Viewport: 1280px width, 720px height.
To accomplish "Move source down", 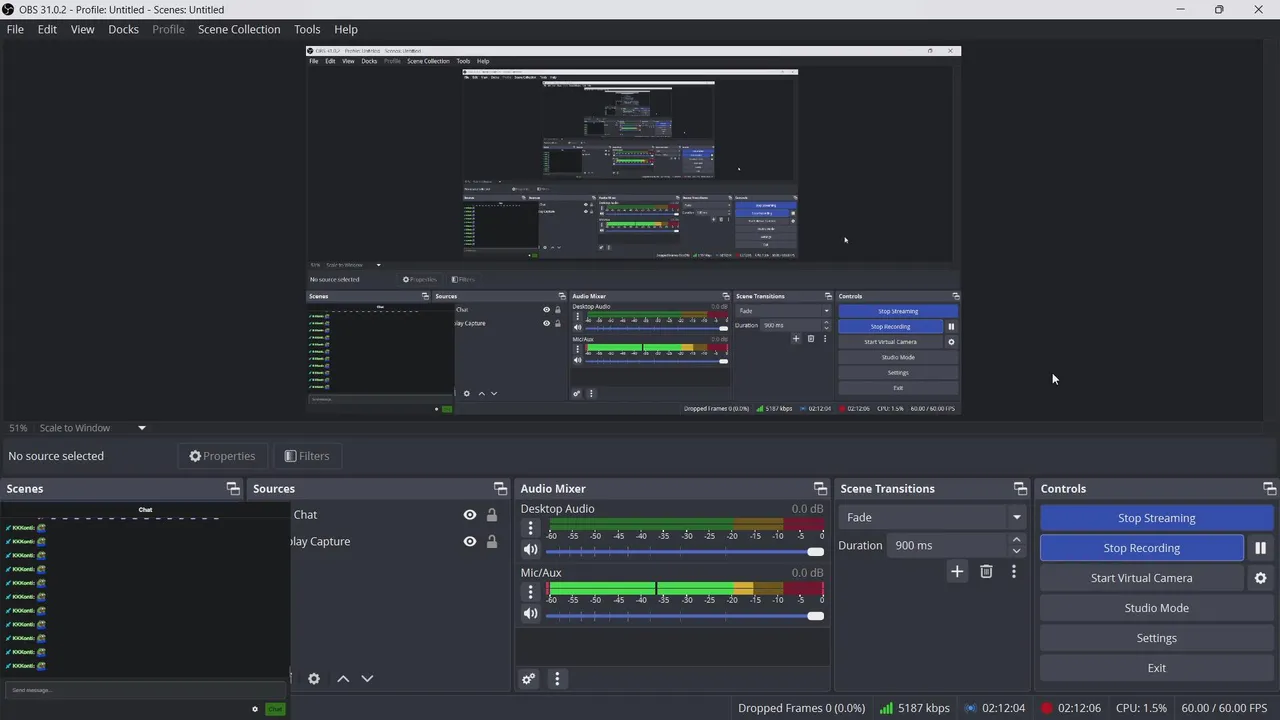I will (x=367, y=679).
